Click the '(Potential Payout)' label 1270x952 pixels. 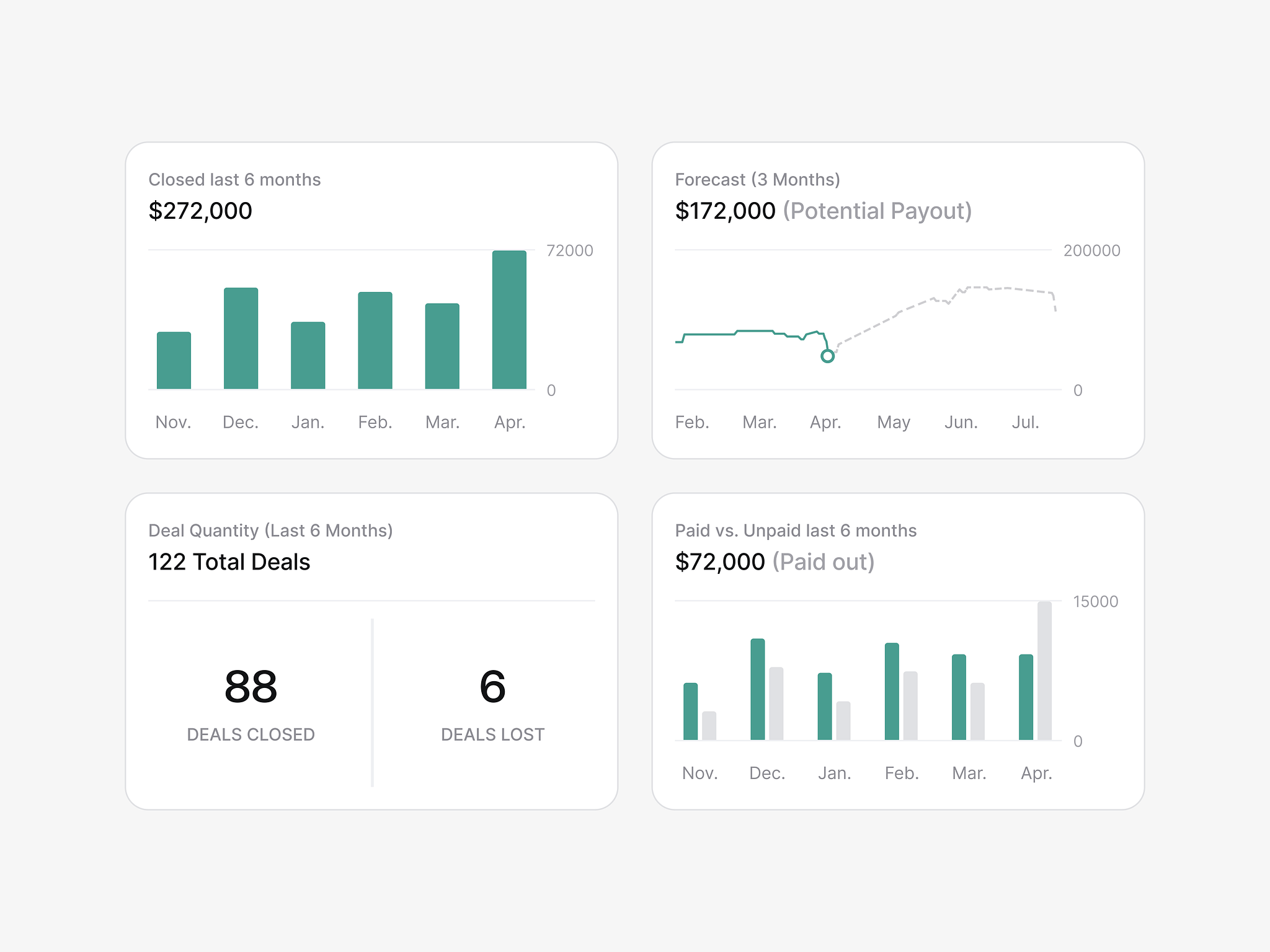[877, 211]
